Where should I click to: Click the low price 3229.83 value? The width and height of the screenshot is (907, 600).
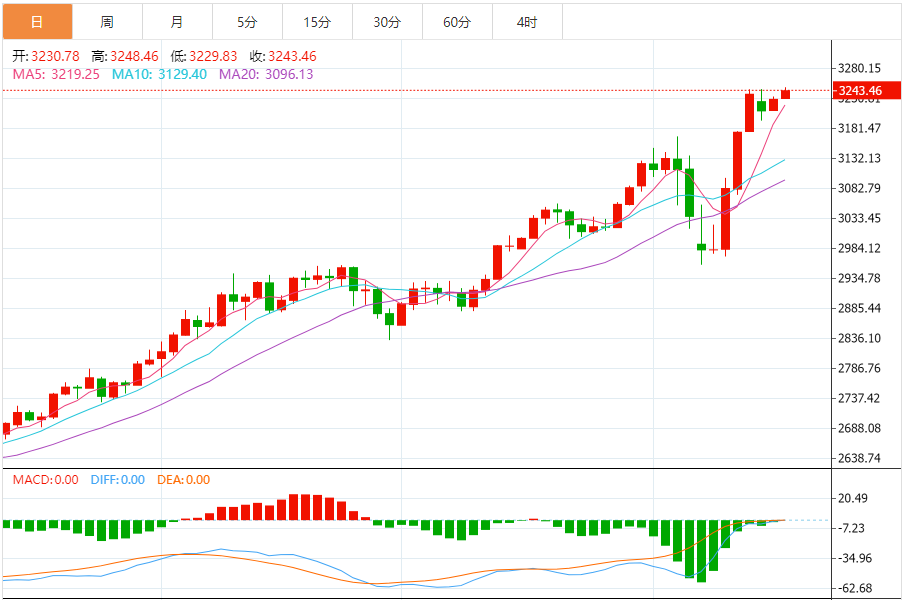pyautogui.click(x=213, y=56)
